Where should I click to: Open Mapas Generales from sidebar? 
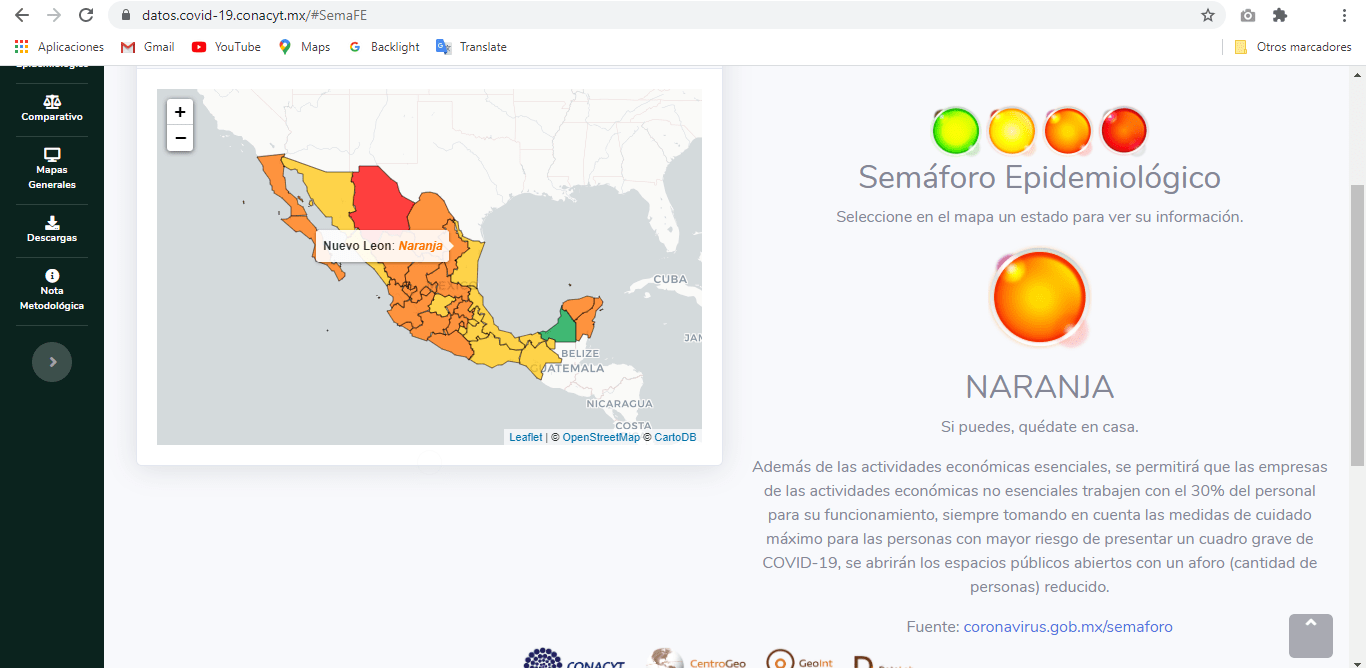point(52,169)
